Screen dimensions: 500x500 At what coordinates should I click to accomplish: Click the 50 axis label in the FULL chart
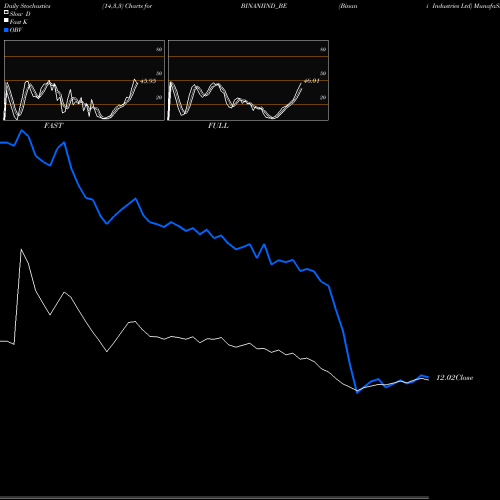click(323, 73)
